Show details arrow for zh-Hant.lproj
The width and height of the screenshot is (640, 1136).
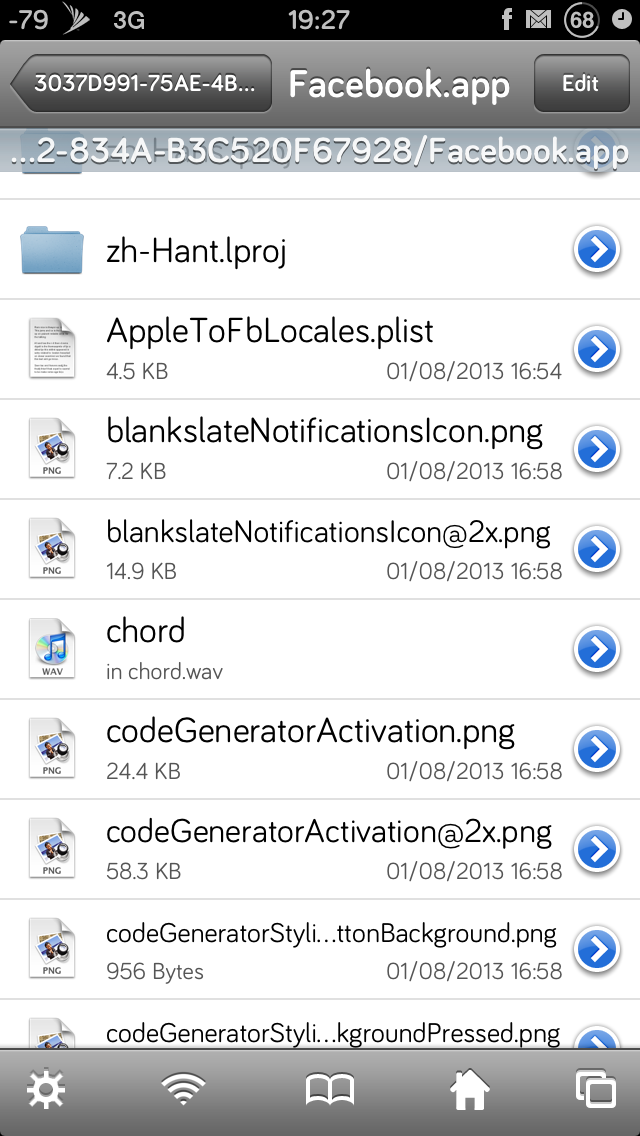pos(597,249)
